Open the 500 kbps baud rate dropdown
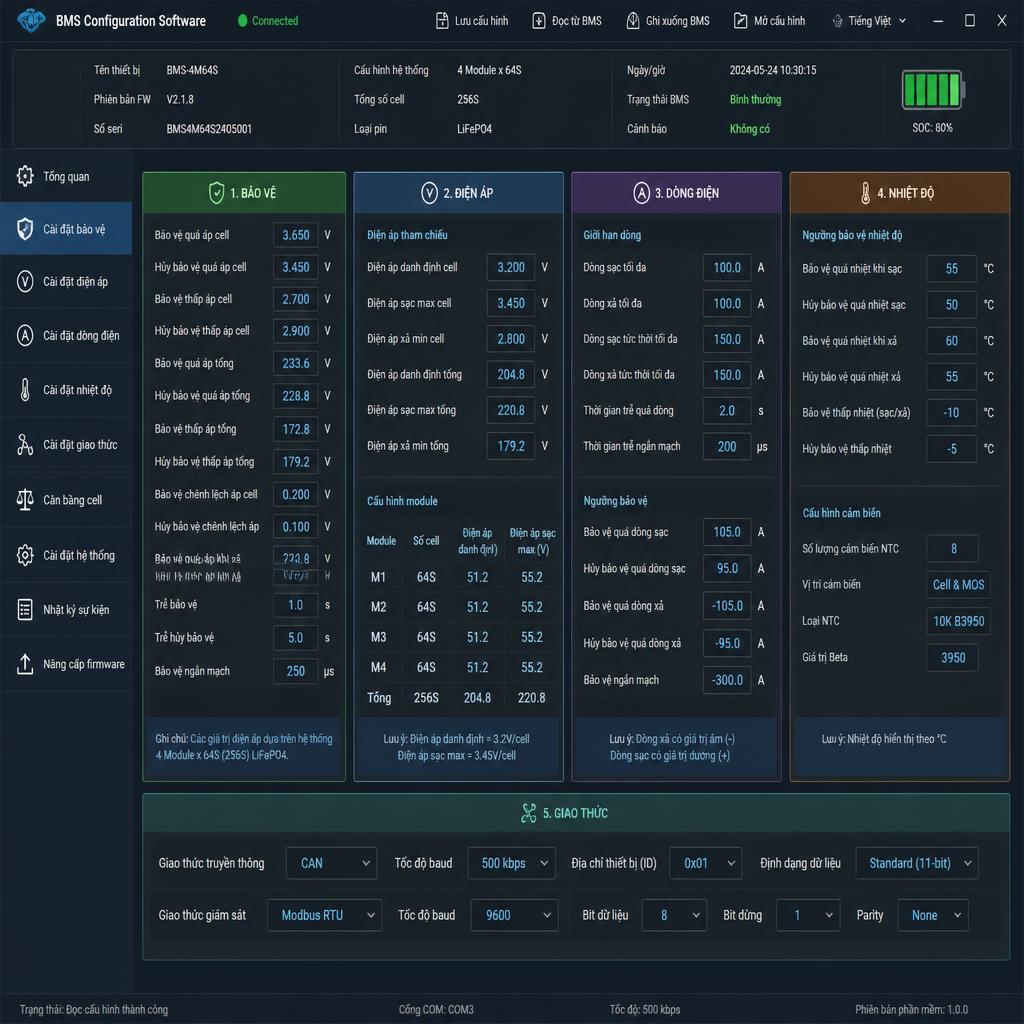Image resolution: width=1024 pixels, height=1024 pixels. tap(511, 863)
